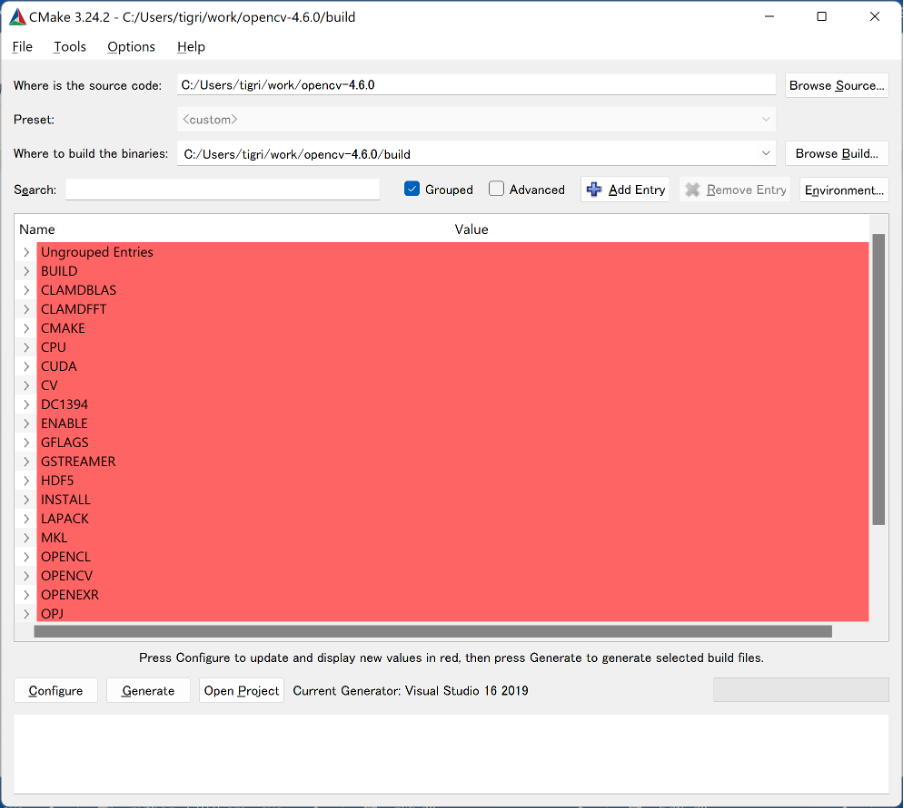This screenshot has width=904, height=808.
Task: Open the build directory dropdown arrow
Action: pyautogui.click(x=766, y=153)
